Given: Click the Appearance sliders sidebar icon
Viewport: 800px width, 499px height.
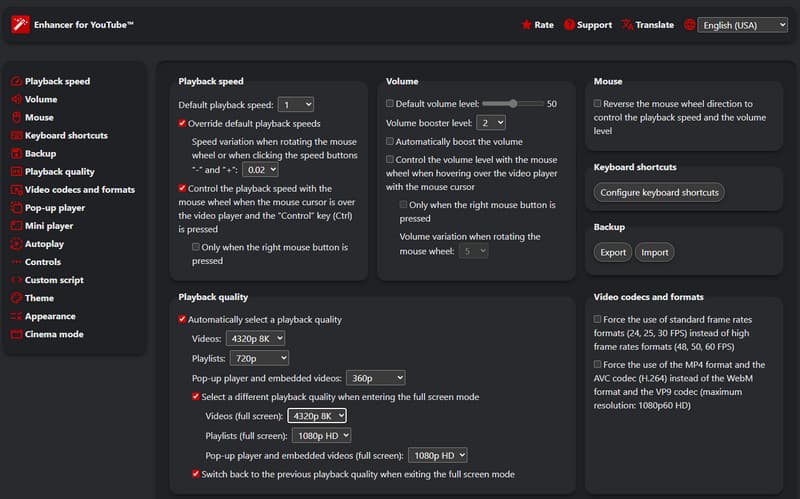Looking at the screenshot, I should [16, 316].
